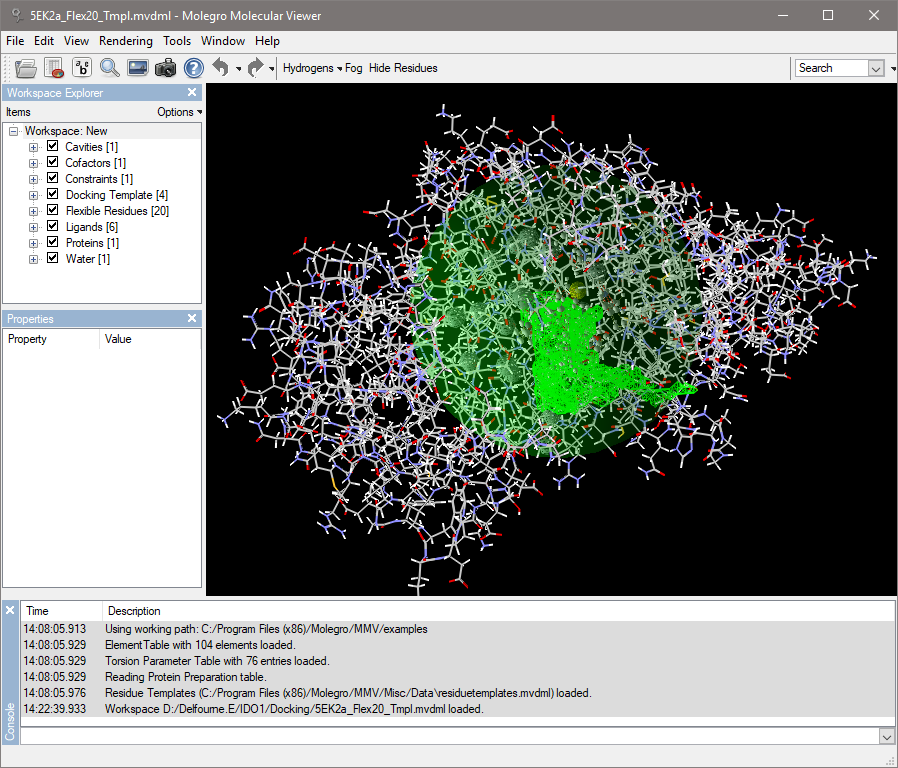Select the Ligands [6] tree item label
898x768 pixels.
92,227
